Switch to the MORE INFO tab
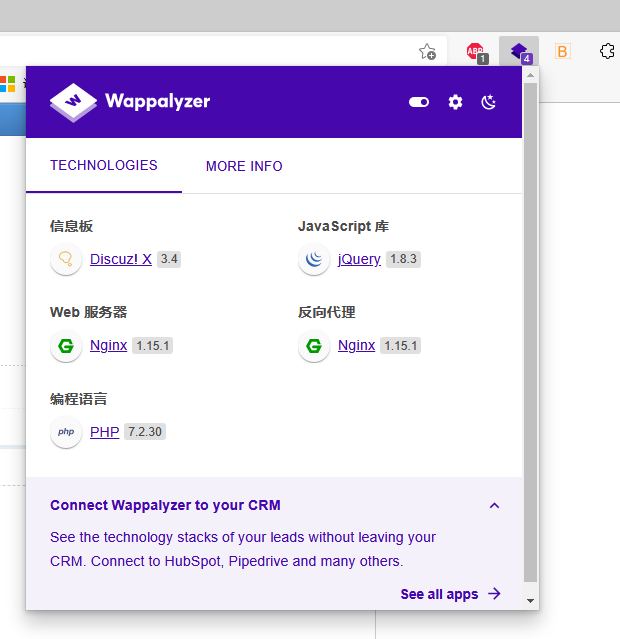Viewport: 620px width, 639px height. point(244,166)
